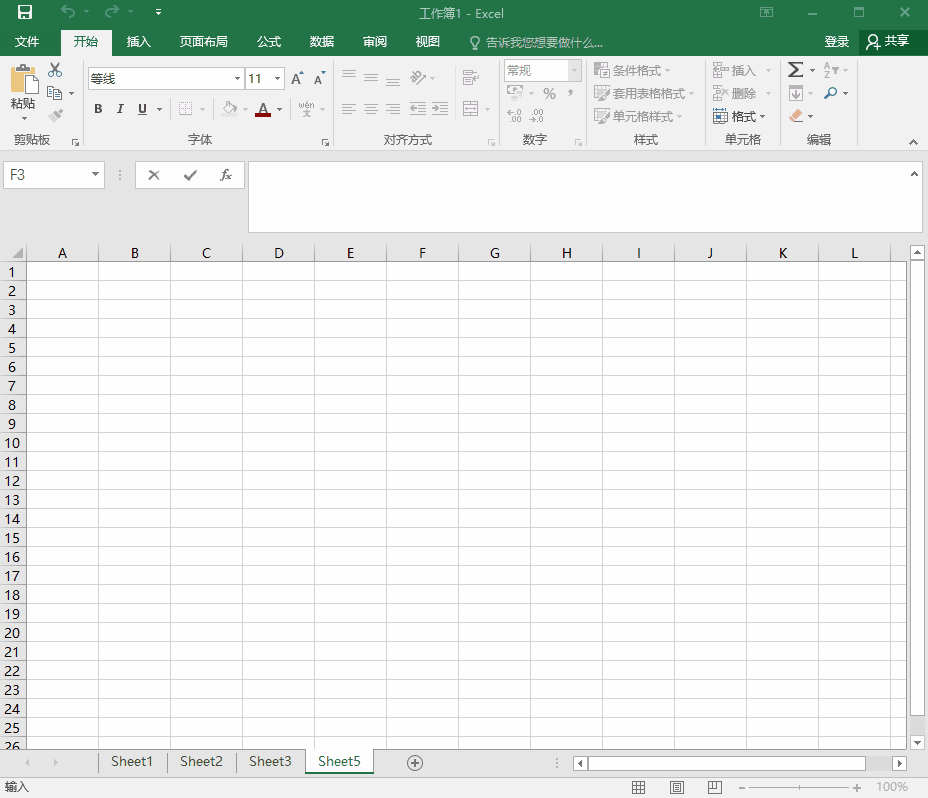Click the increase decimal icon

515,115
